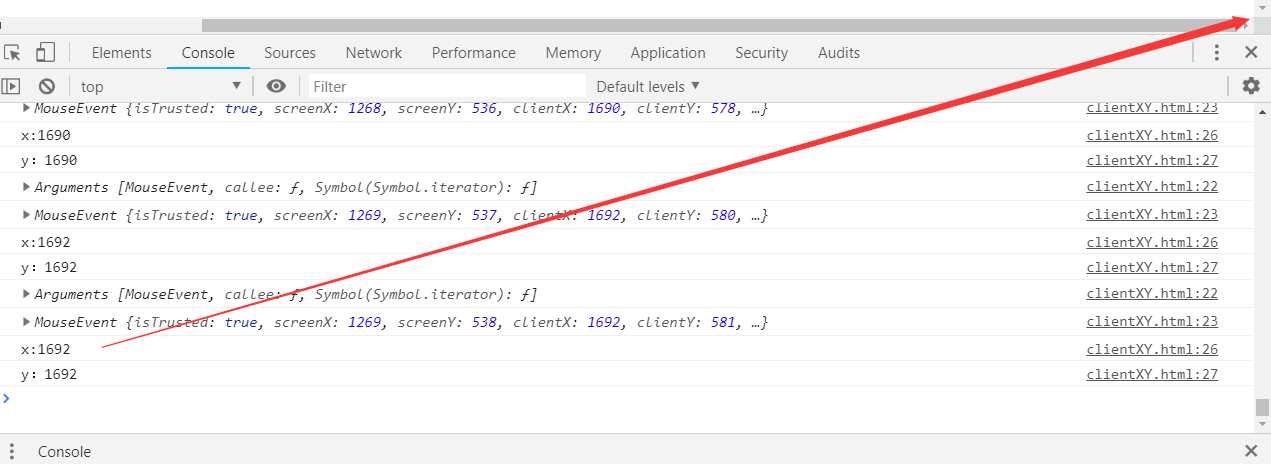Open the Application tab
The height and width of the screenshot is (464, 1271).
[668, 53]
